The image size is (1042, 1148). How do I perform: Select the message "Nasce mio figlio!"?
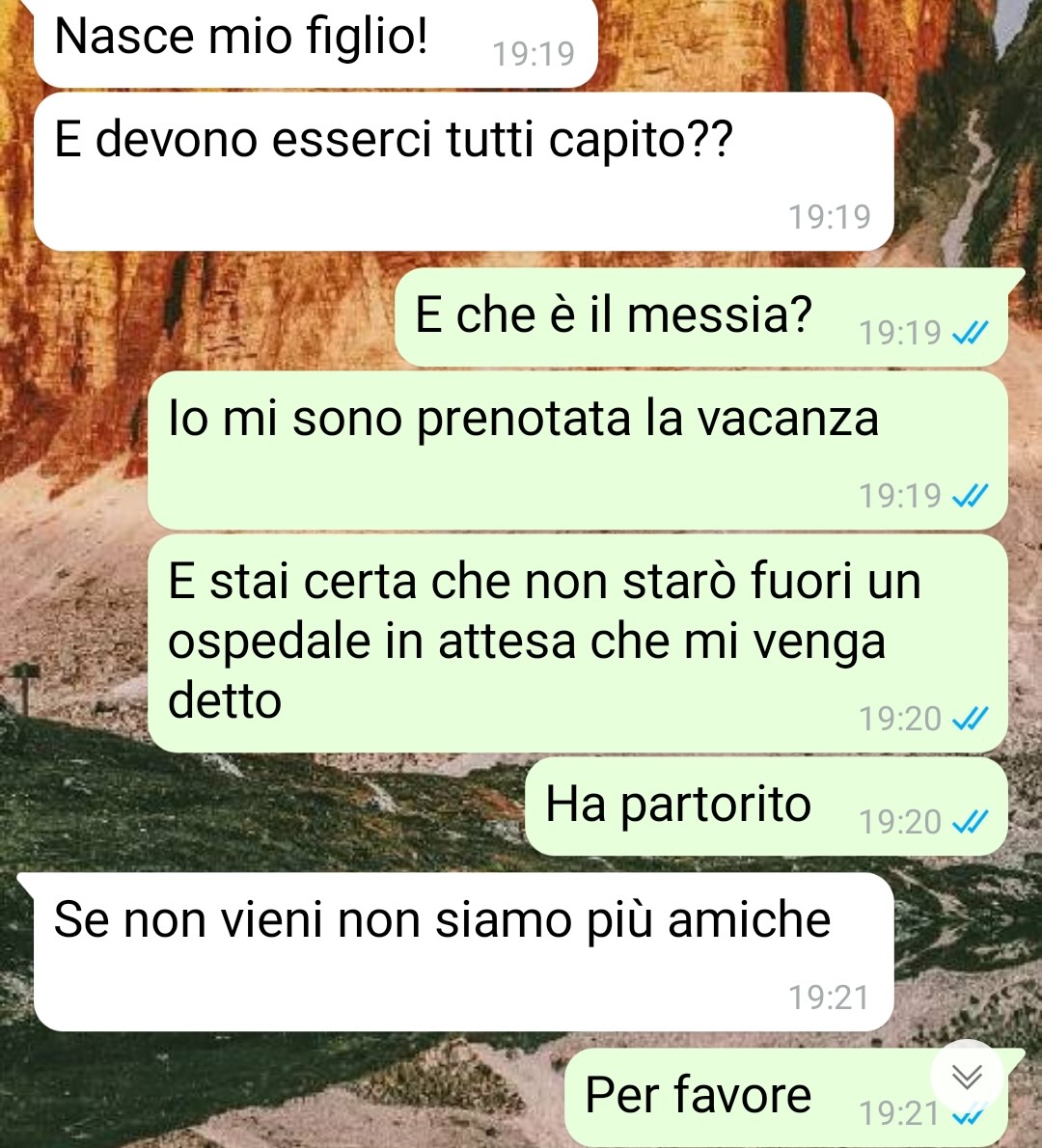click(x=315, y=42)
